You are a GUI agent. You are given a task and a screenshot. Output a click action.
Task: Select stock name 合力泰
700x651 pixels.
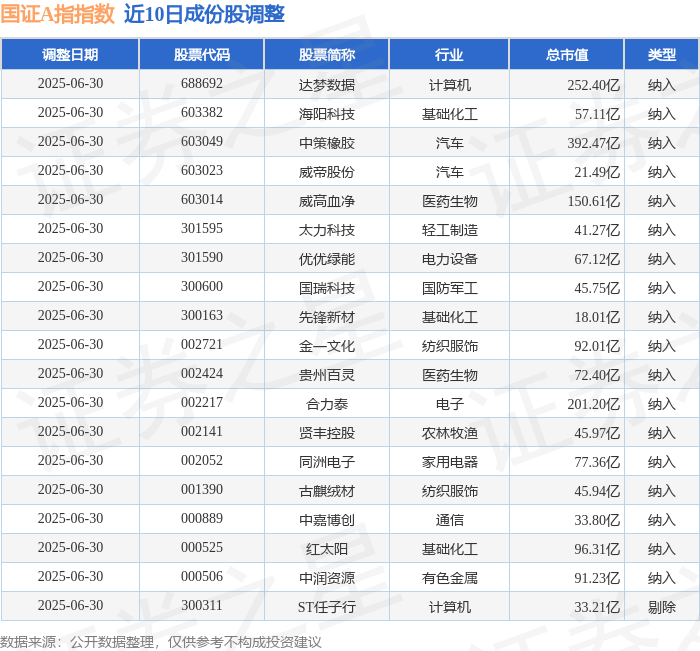[x=327, y=404]
